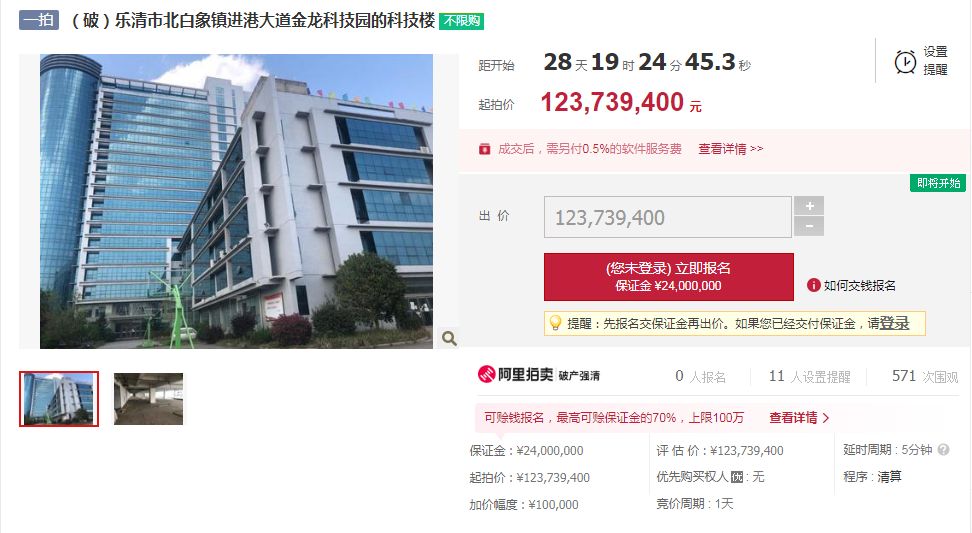Image resolution: width=972 pixels, height=533 pixels.
Task: Open 查看详情 for software service fee
Action: tap(730, 149)
